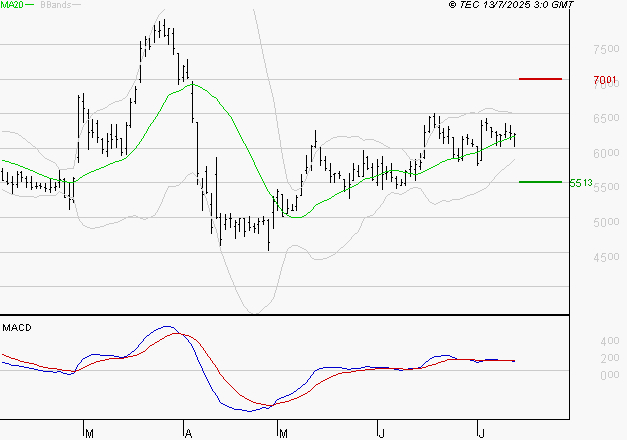Click the first J month label
The image size is (627, 440).
[x=381, y=434]
